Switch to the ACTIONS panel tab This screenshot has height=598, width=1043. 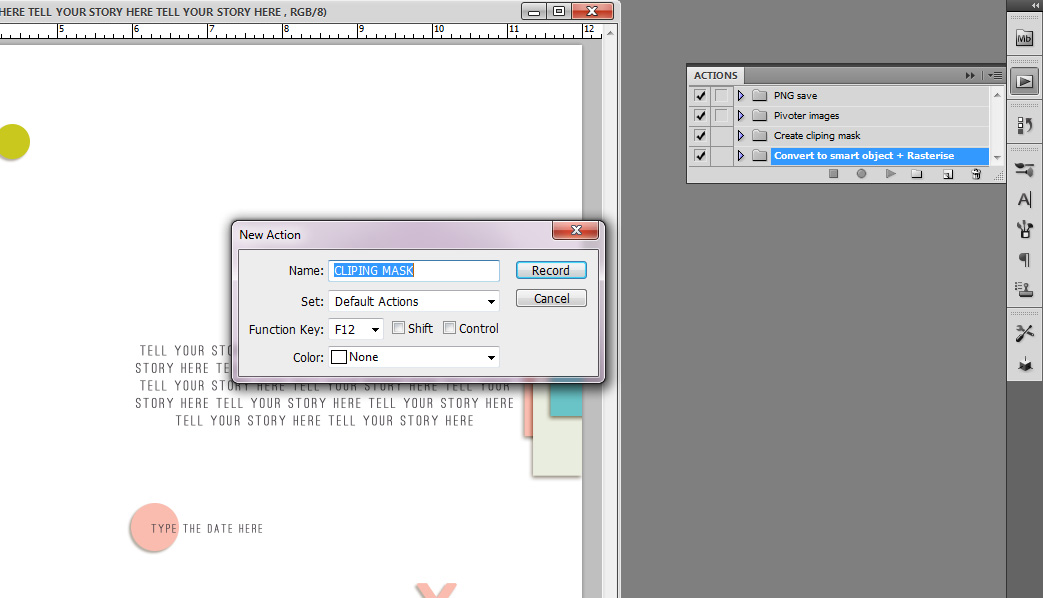coord(716,76)
